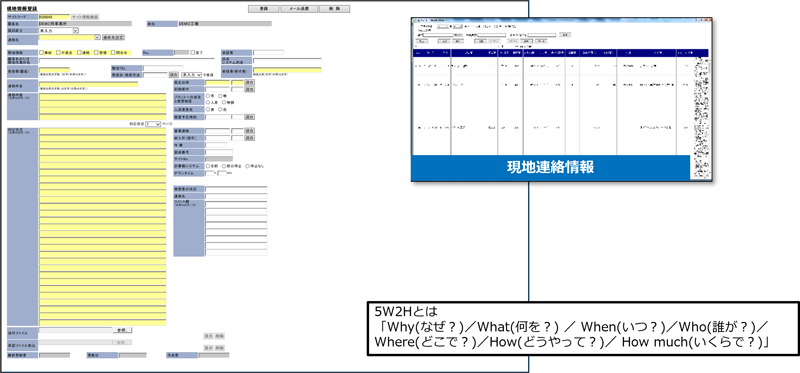Click the 現地連絡情報 list window thumbnail

coord(561,99)
